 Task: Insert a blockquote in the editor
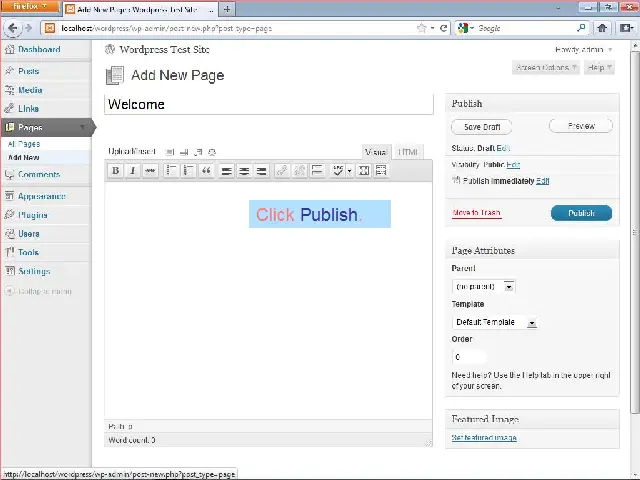(x=206, y=171)
